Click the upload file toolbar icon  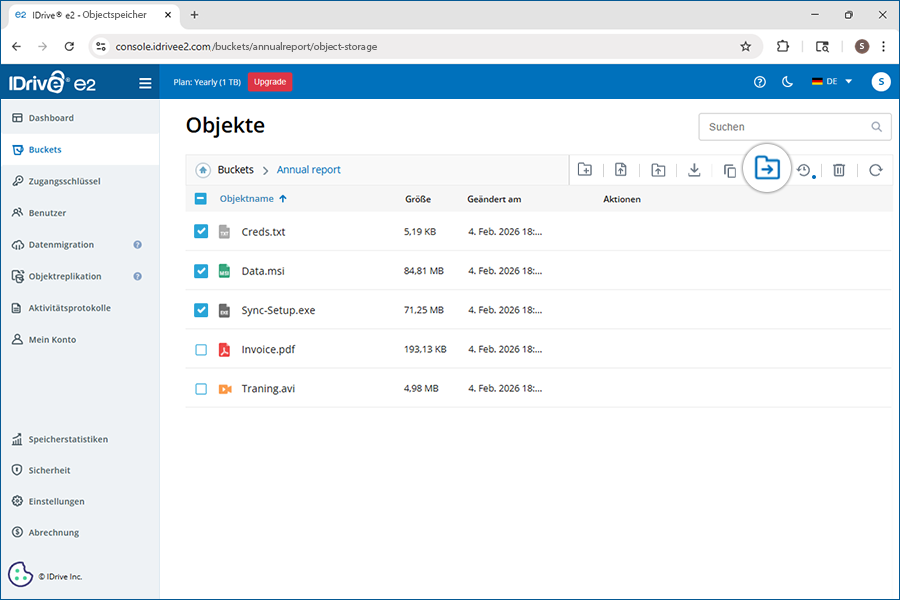[621, 170]
